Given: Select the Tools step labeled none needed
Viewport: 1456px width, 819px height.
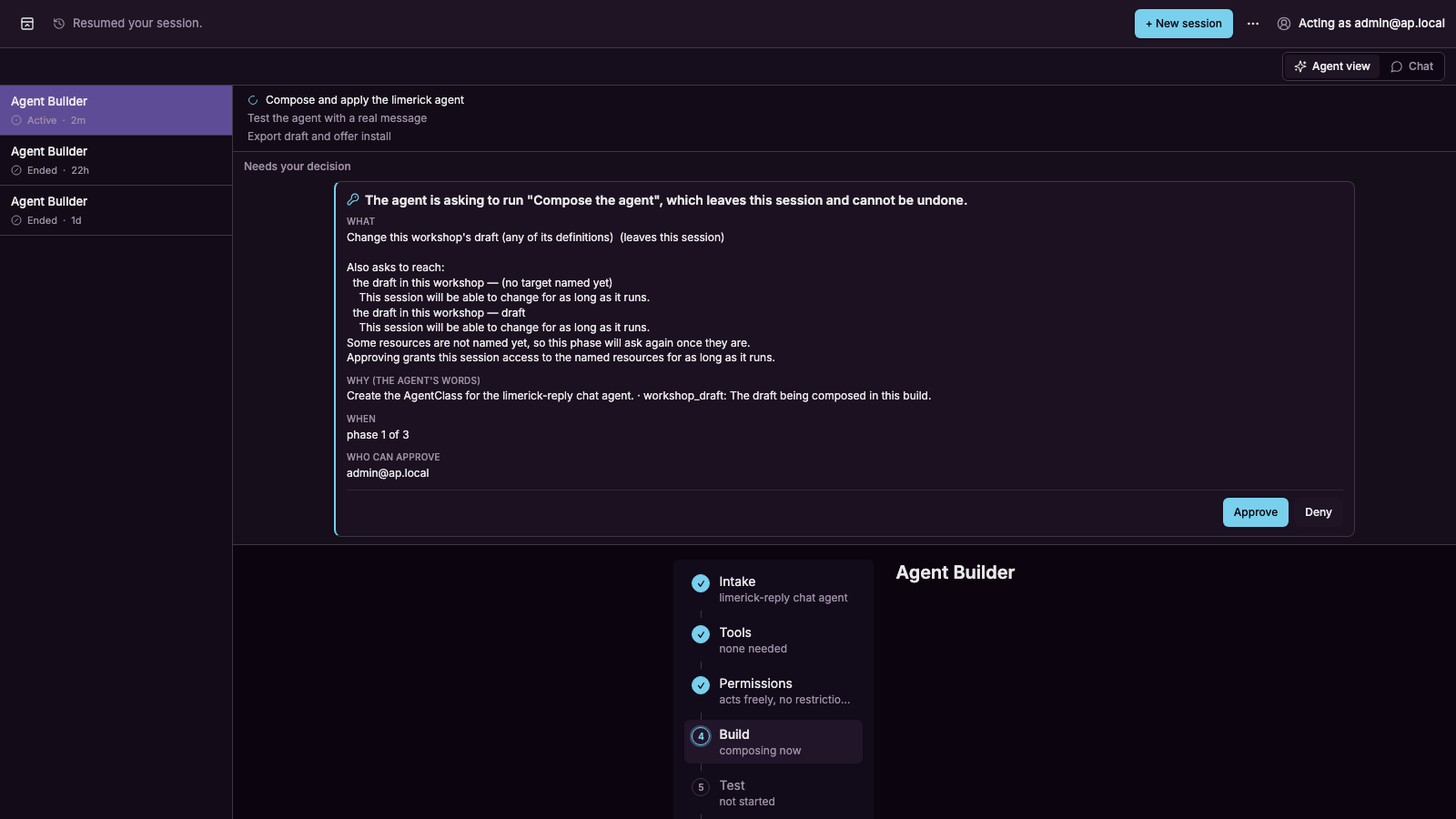Looking at the screenshot, I should tap(773, 640).
